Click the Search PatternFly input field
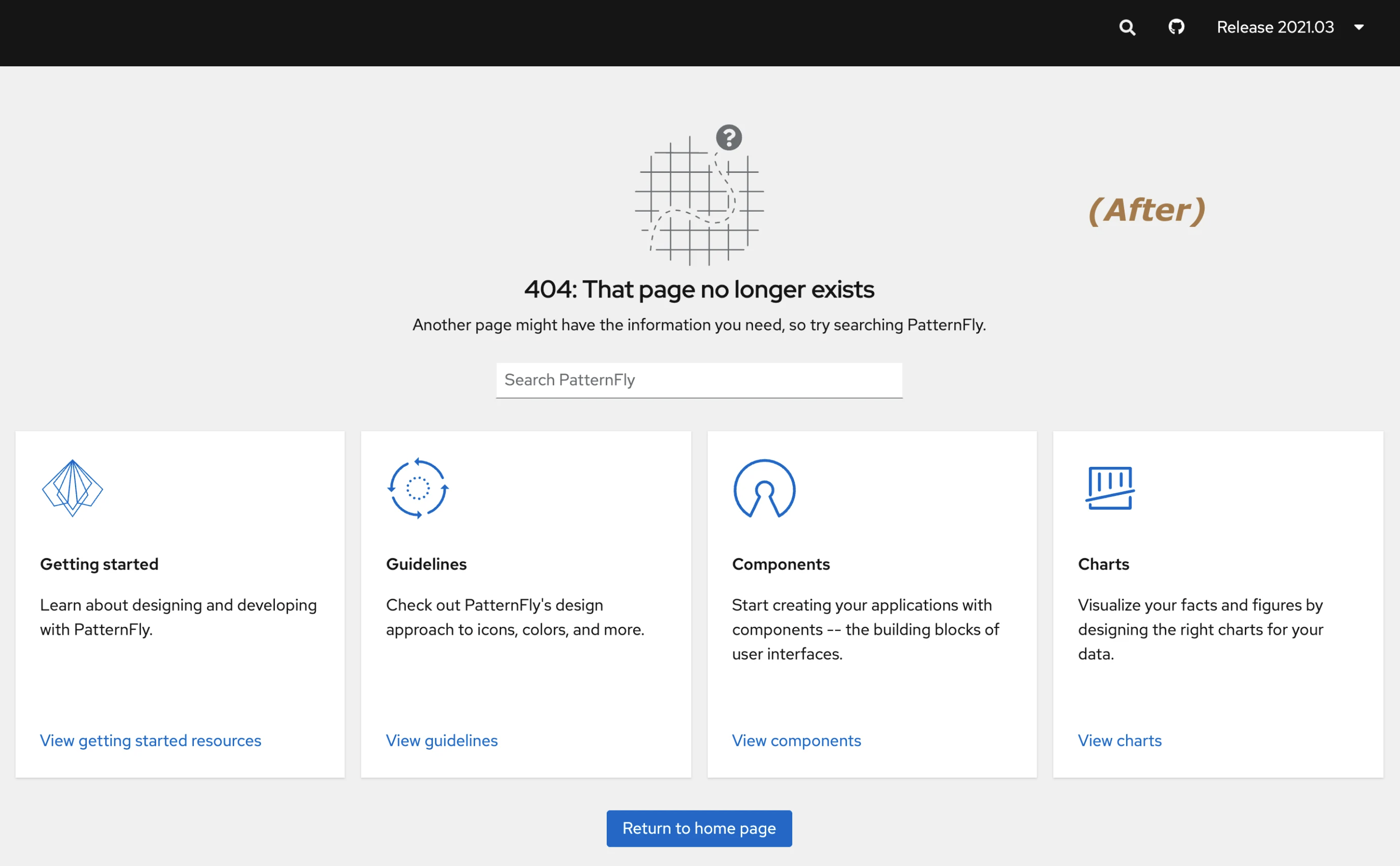The height and width of the screenshot is (866, 1400). [699, 380]
